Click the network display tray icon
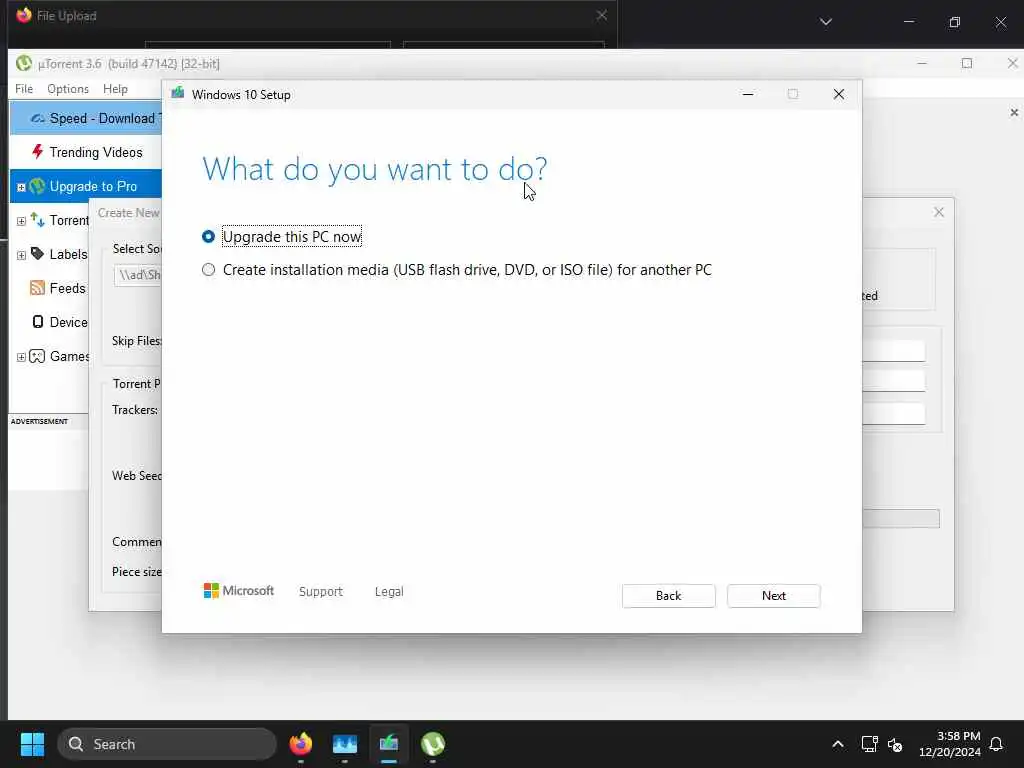Screen dimensions: 1024x768 pyautogui.click(x=869, y=744)
